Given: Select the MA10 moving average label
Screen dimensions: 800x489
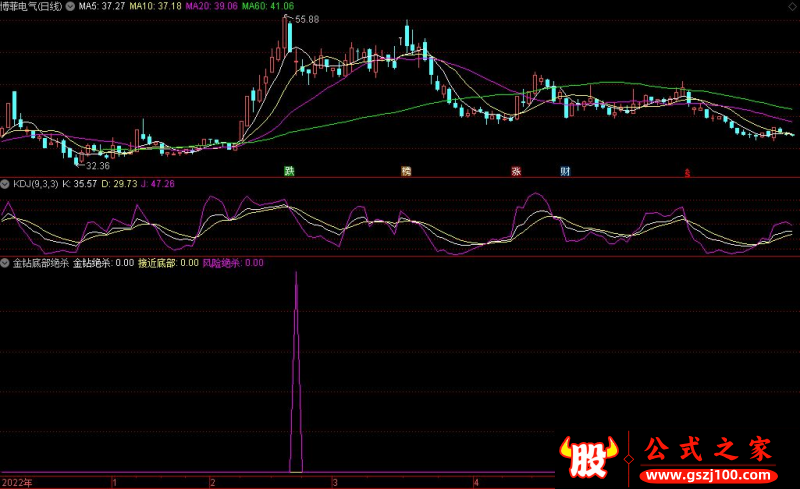Looking at the screenshot, I should pyautogui.click(x=157, y=6).
